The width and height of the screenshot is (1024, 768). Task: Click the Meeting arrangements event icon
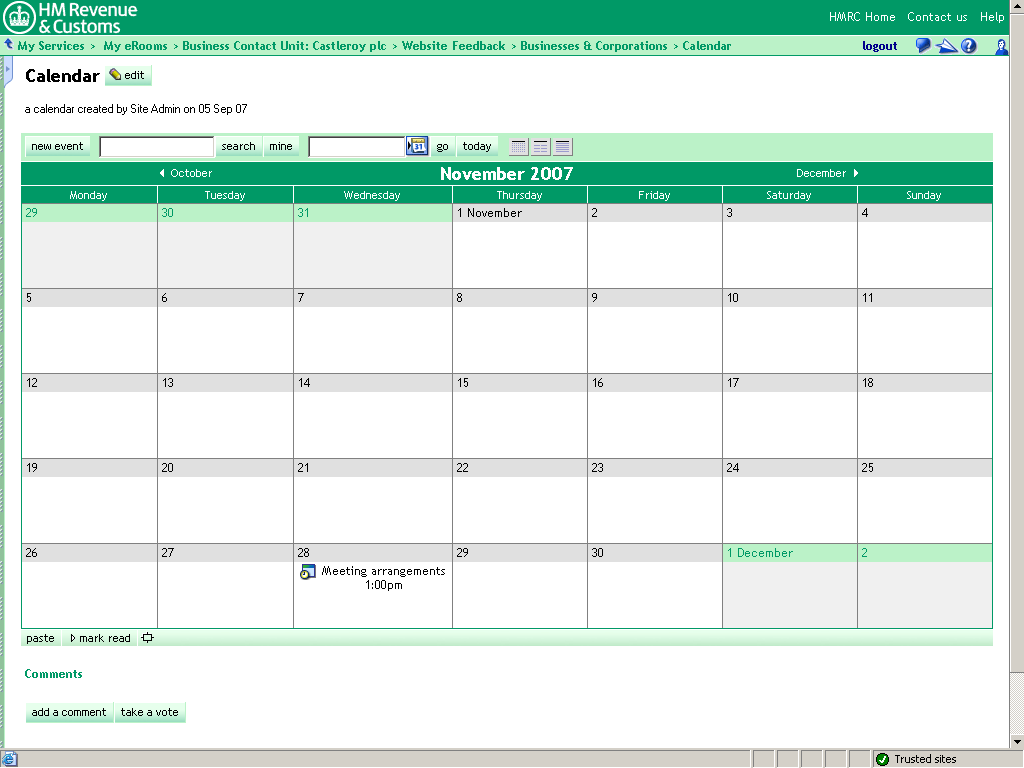[308, 572]
